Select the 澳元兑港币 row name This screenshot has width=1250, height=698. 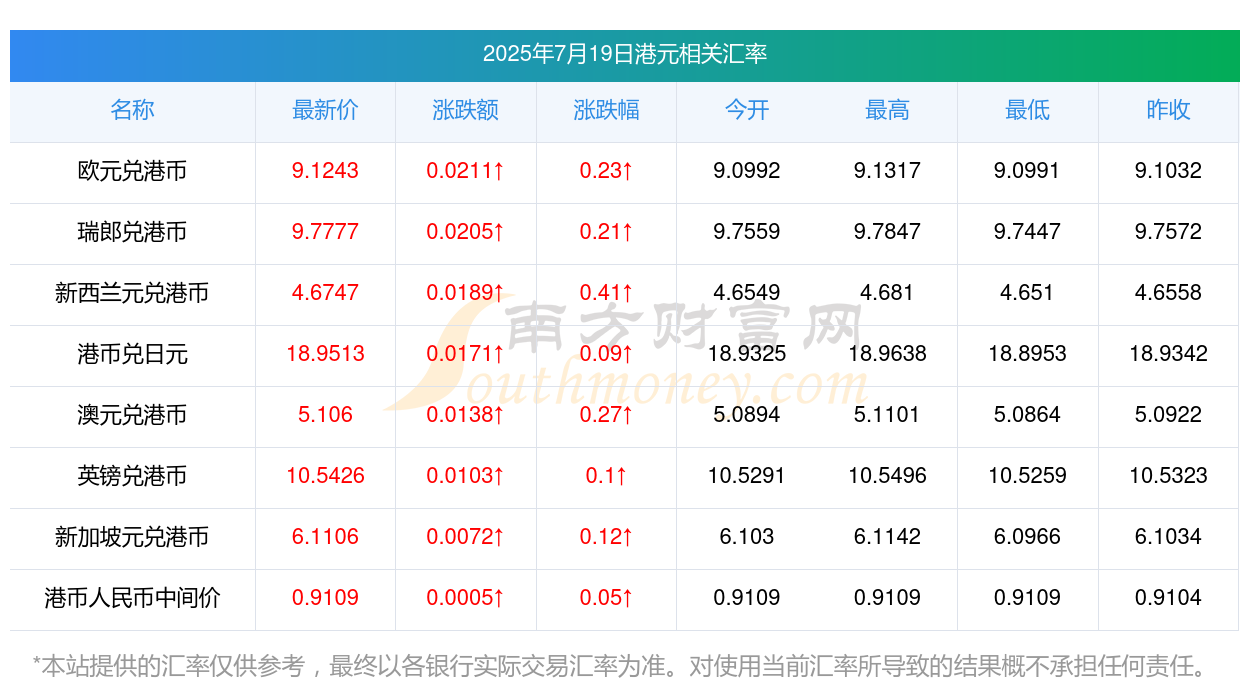(132, 415)
